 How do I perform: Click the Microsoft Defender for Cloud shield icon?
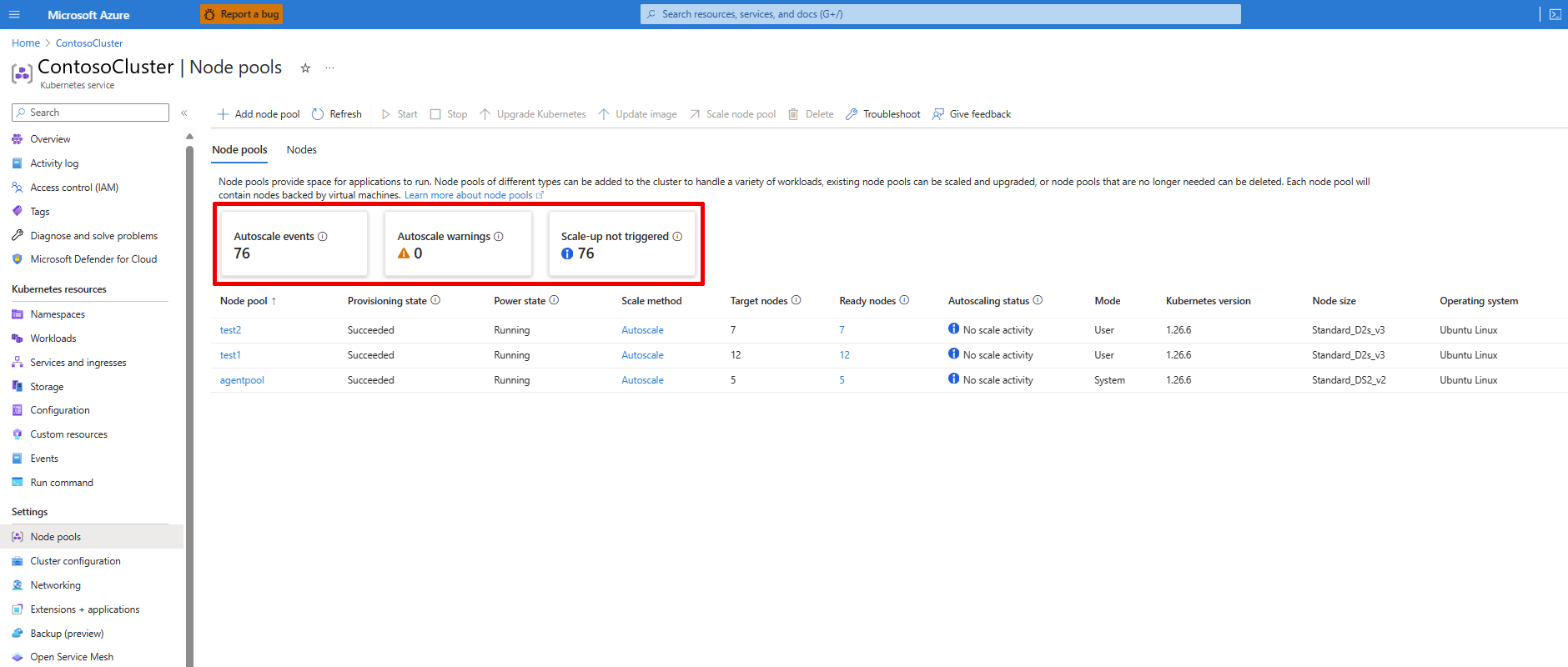(x=18, y=259)
